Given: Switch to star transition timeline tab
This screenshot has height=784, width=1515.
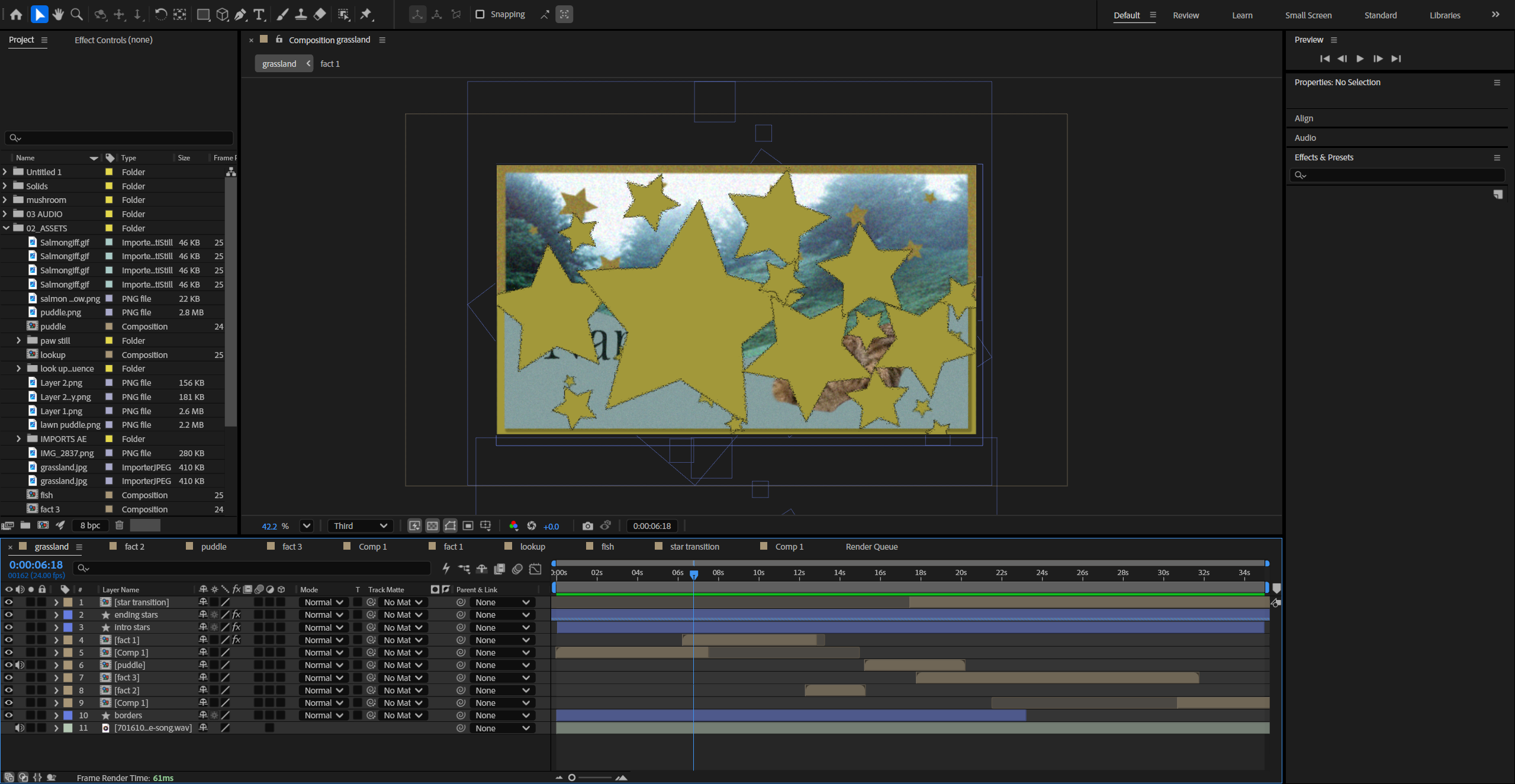Looking at the screenshot, I should [x=694, y=547].
